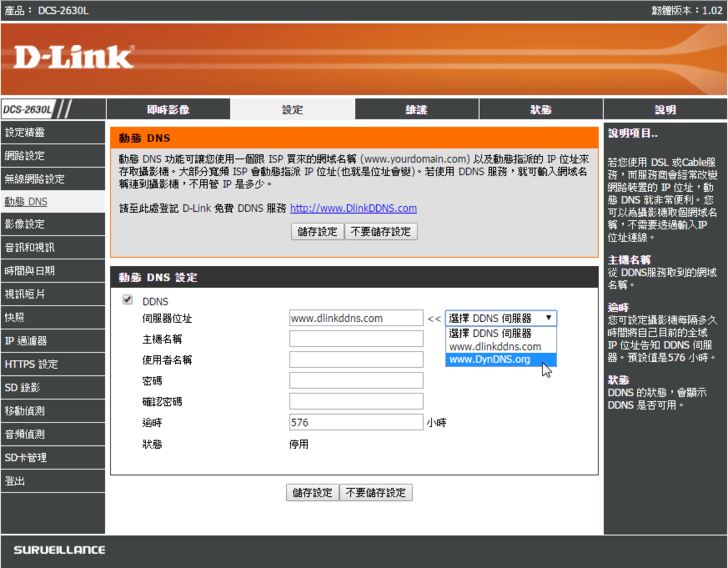This screenshot has height=568, width=728.
Task: Click the 逾時 field showing 576
Action: [356, 423]
